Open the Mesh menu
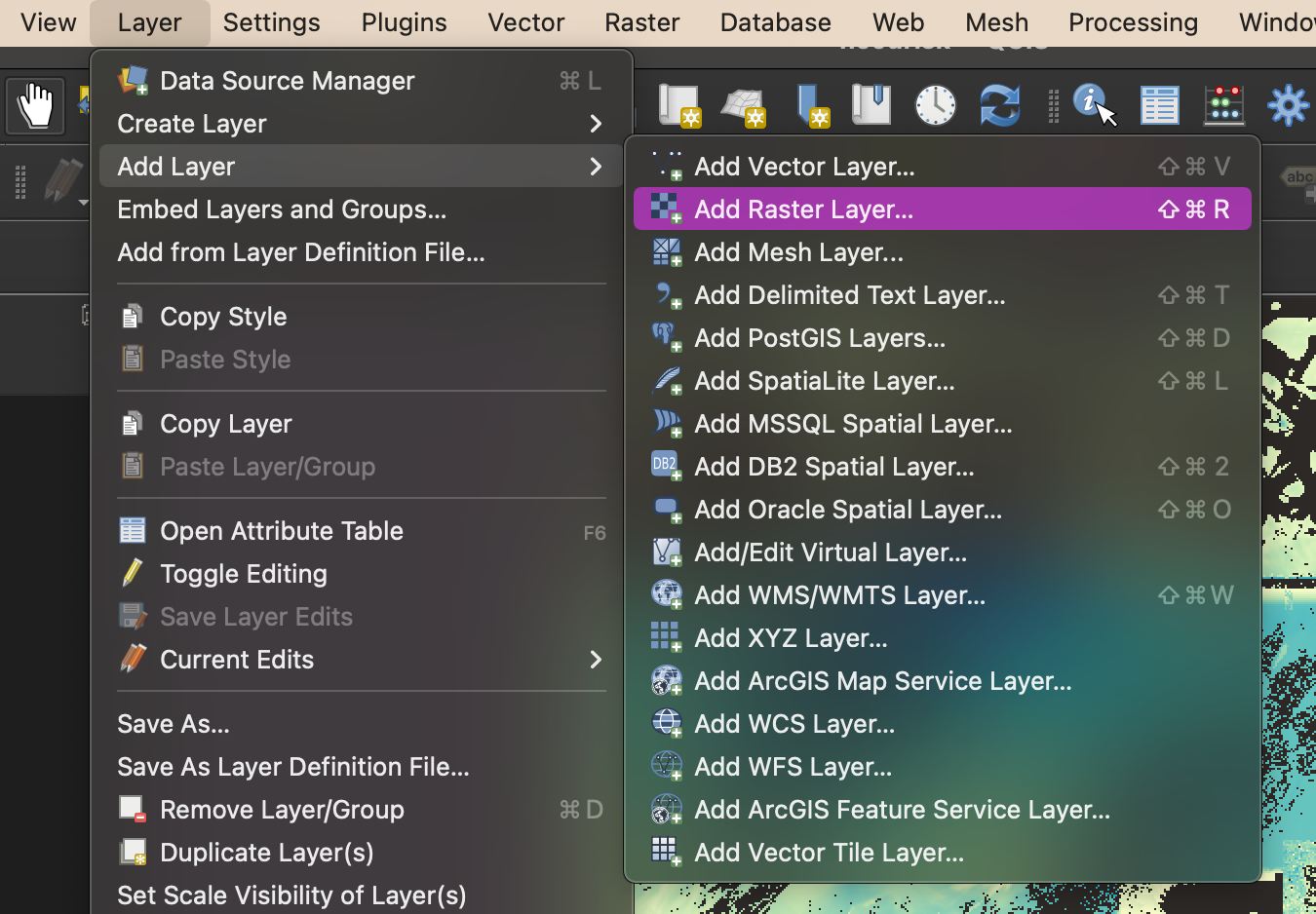 [996, 22]
